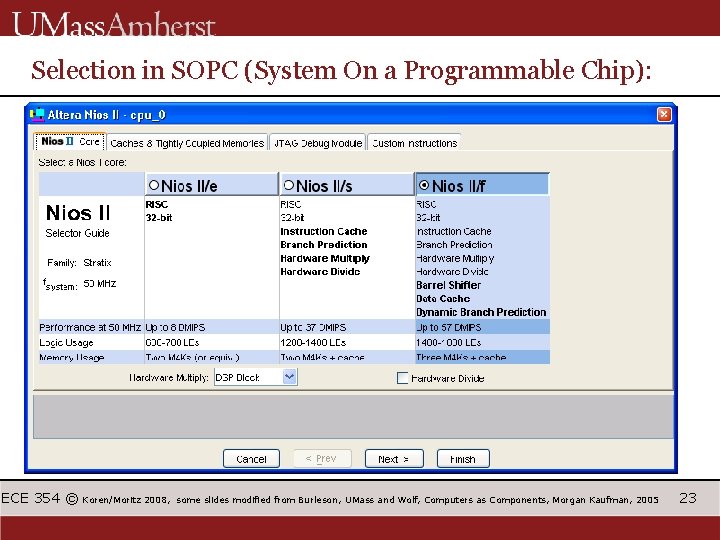The image size is (720, 540).
Task: Click the Cancel button
Action: point(251,458)
